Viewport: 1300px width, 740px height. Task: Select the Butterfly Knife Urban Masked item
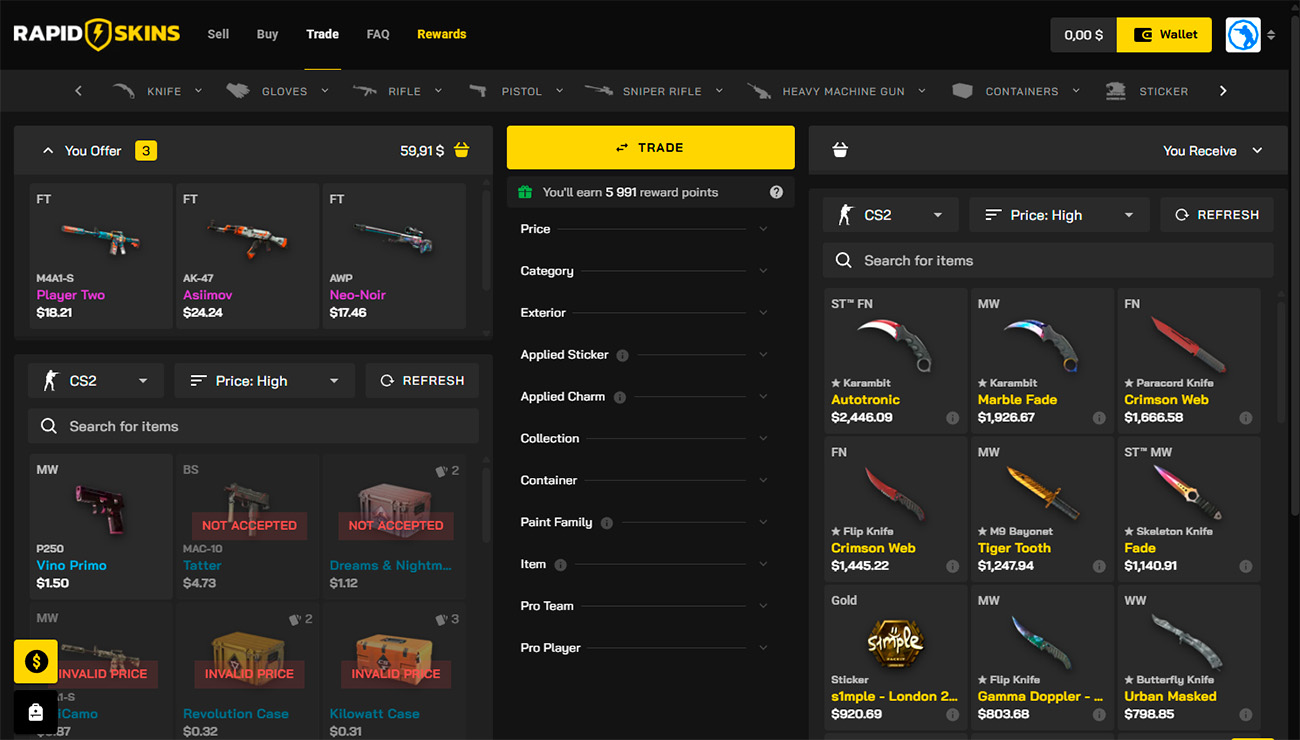coord(1189,657)
